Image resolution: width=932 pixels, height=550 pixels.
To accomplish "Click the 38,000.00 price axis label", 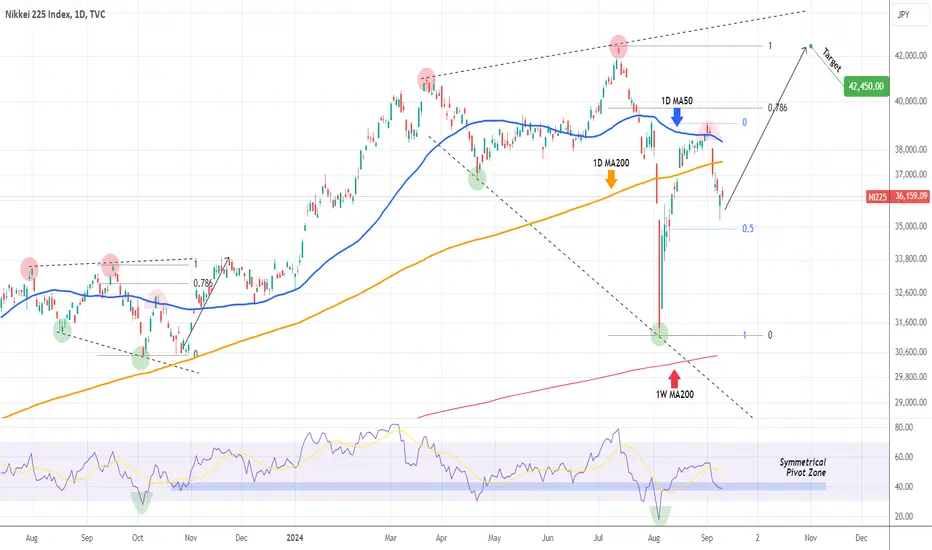I will pos(911,150).
